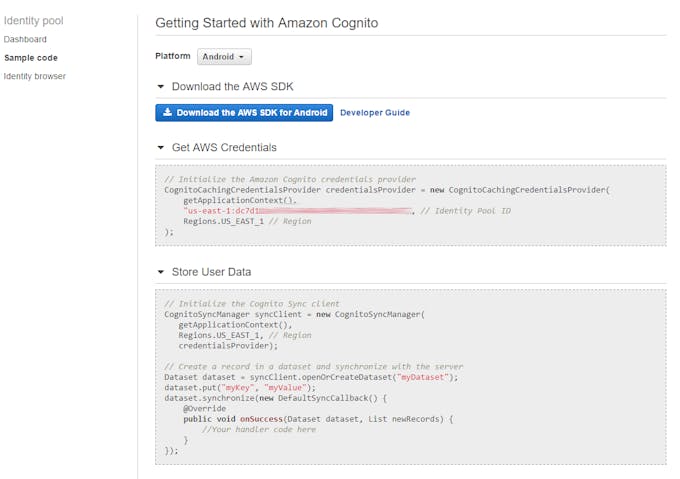
Task: Click the Initialize the Amazon Cognito credentials provider comment
Action: coord(290,179)
